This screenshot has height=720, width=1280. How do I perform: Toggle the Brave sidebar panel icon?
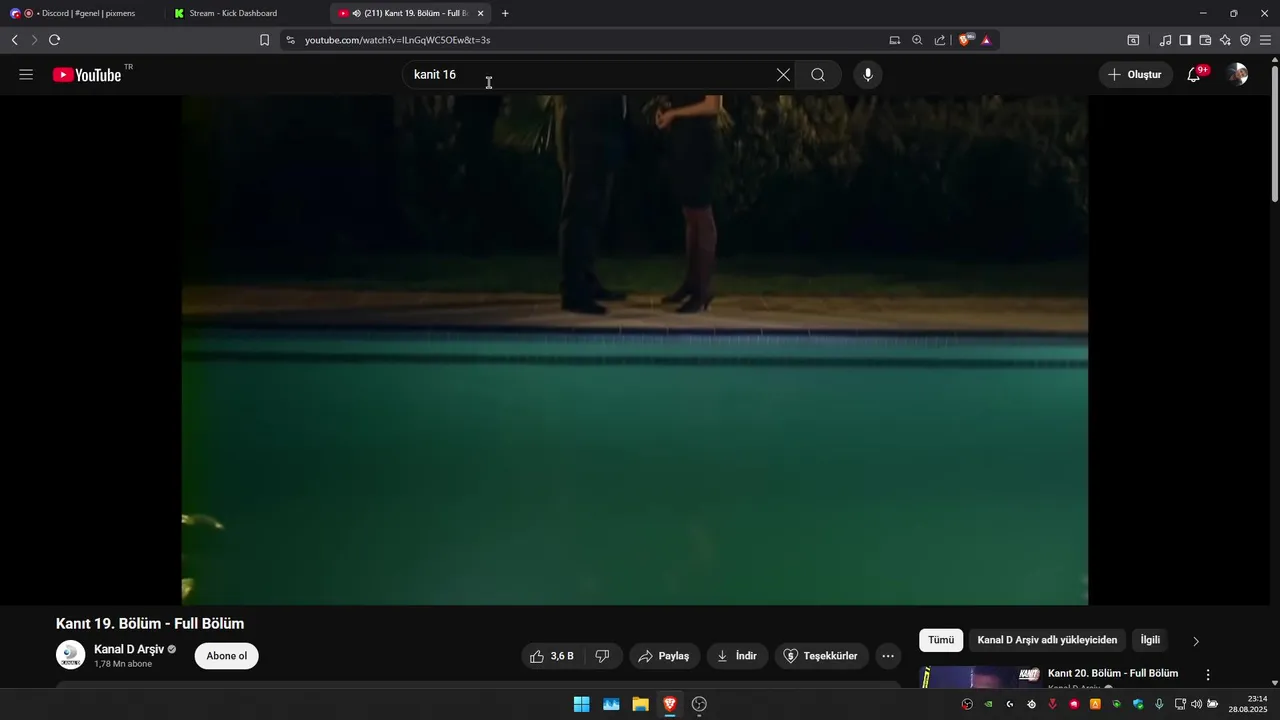tap(1185, 40)
